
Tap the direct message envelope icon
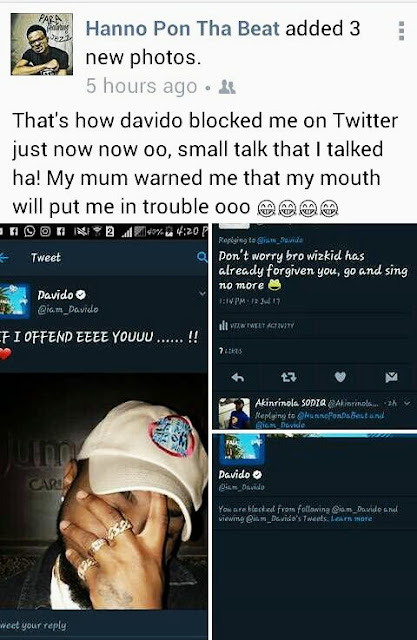(x=391, y=377)
